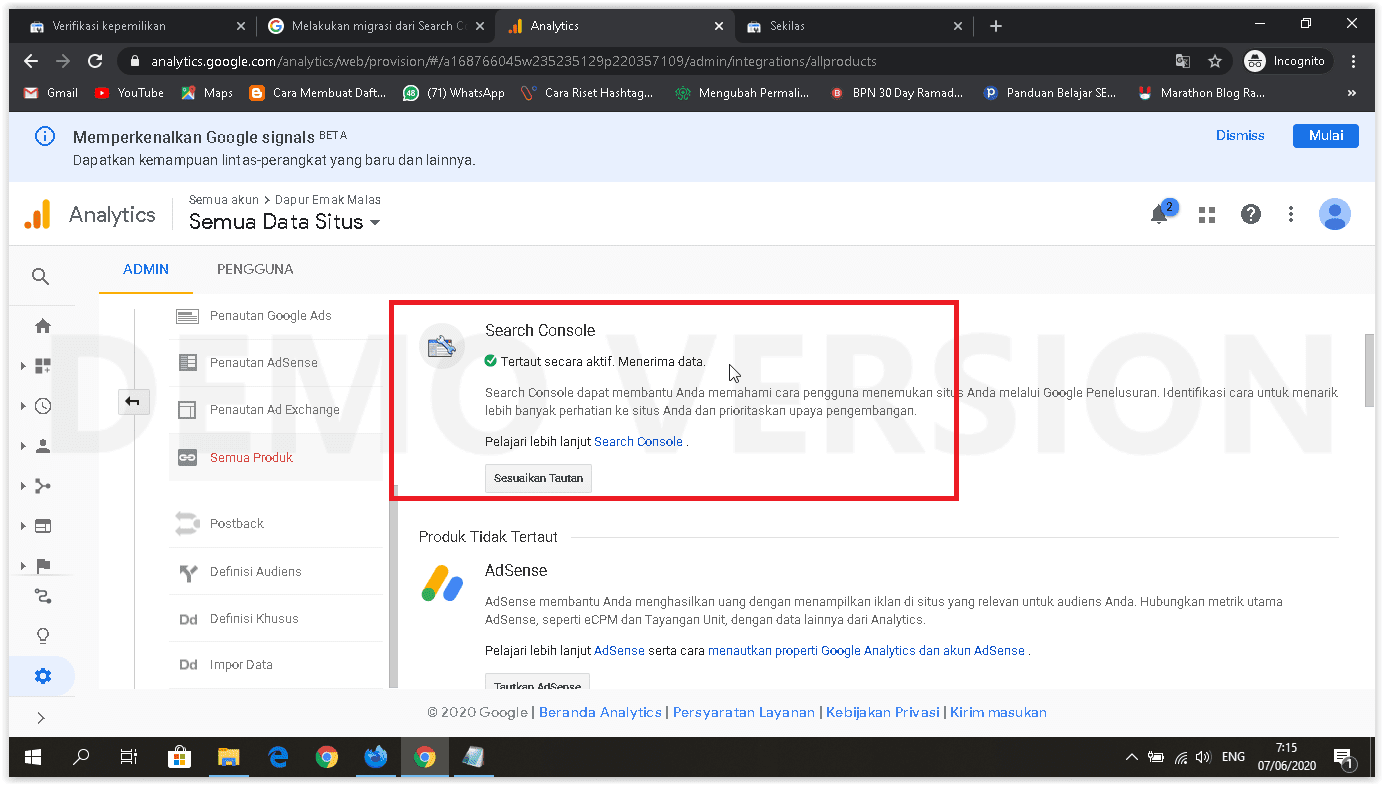Bookmark this page with star icon
Viewport: 1383px width, 785px height.
click(1215, 61)
